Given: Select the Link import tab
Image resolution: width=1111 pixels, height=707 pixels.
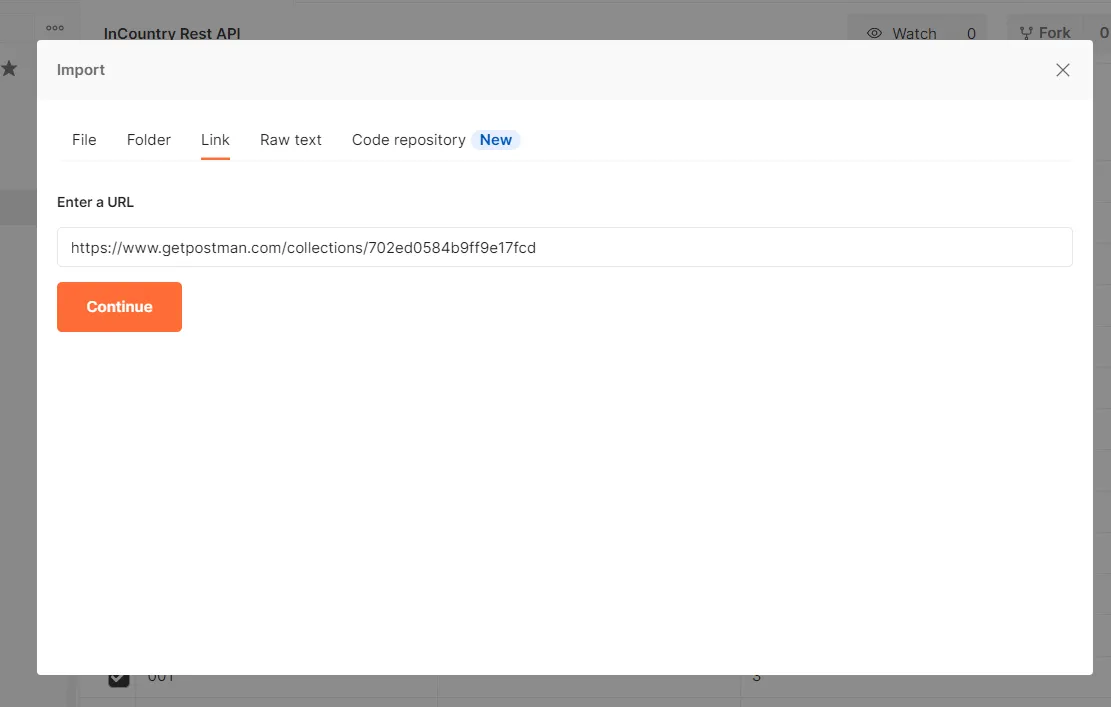Looking at the screenshot, I should [x=215, y=140].
